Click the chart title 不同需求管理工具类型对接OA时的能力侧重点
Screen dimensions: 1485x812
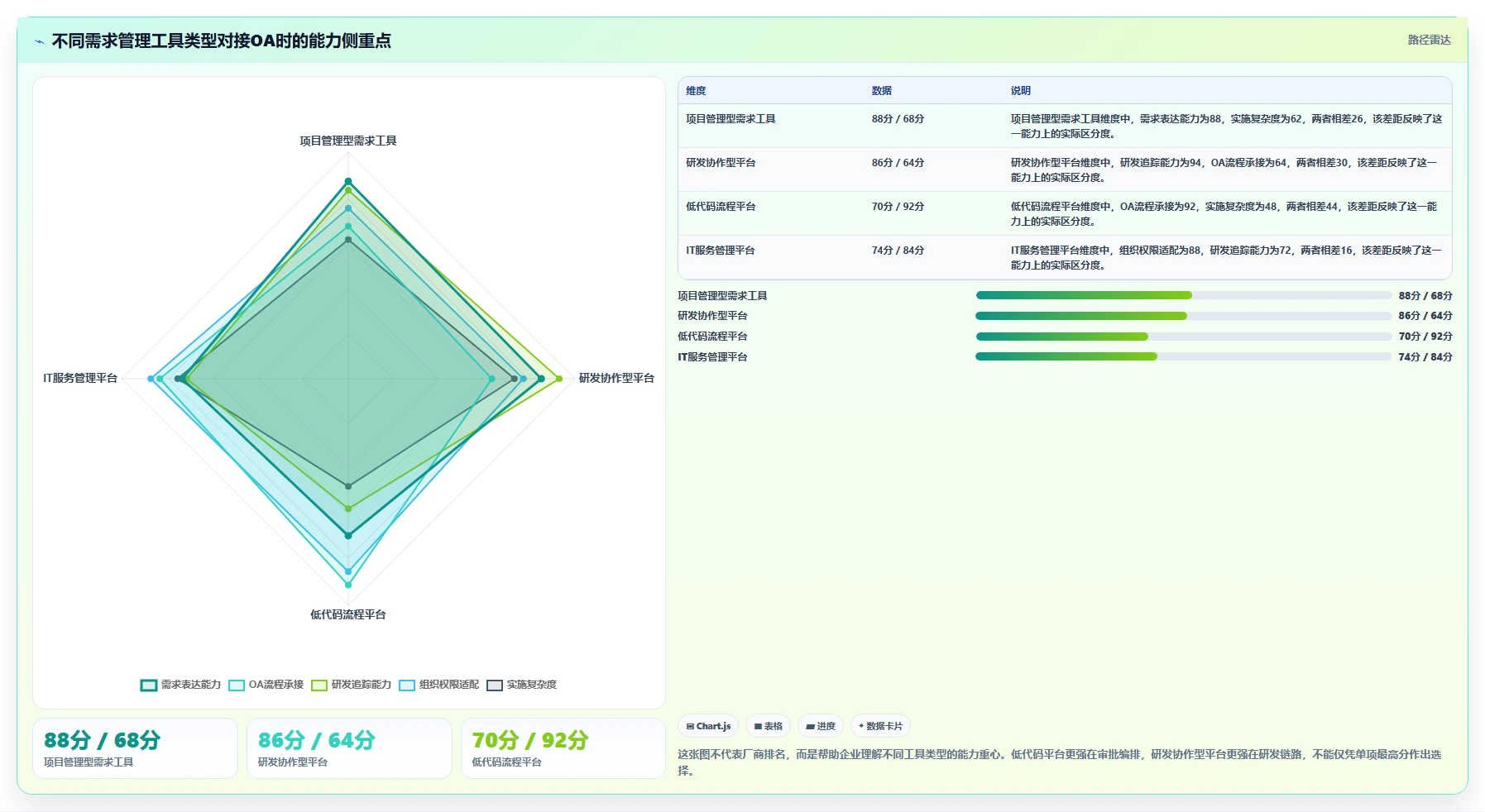coord(222,41)
